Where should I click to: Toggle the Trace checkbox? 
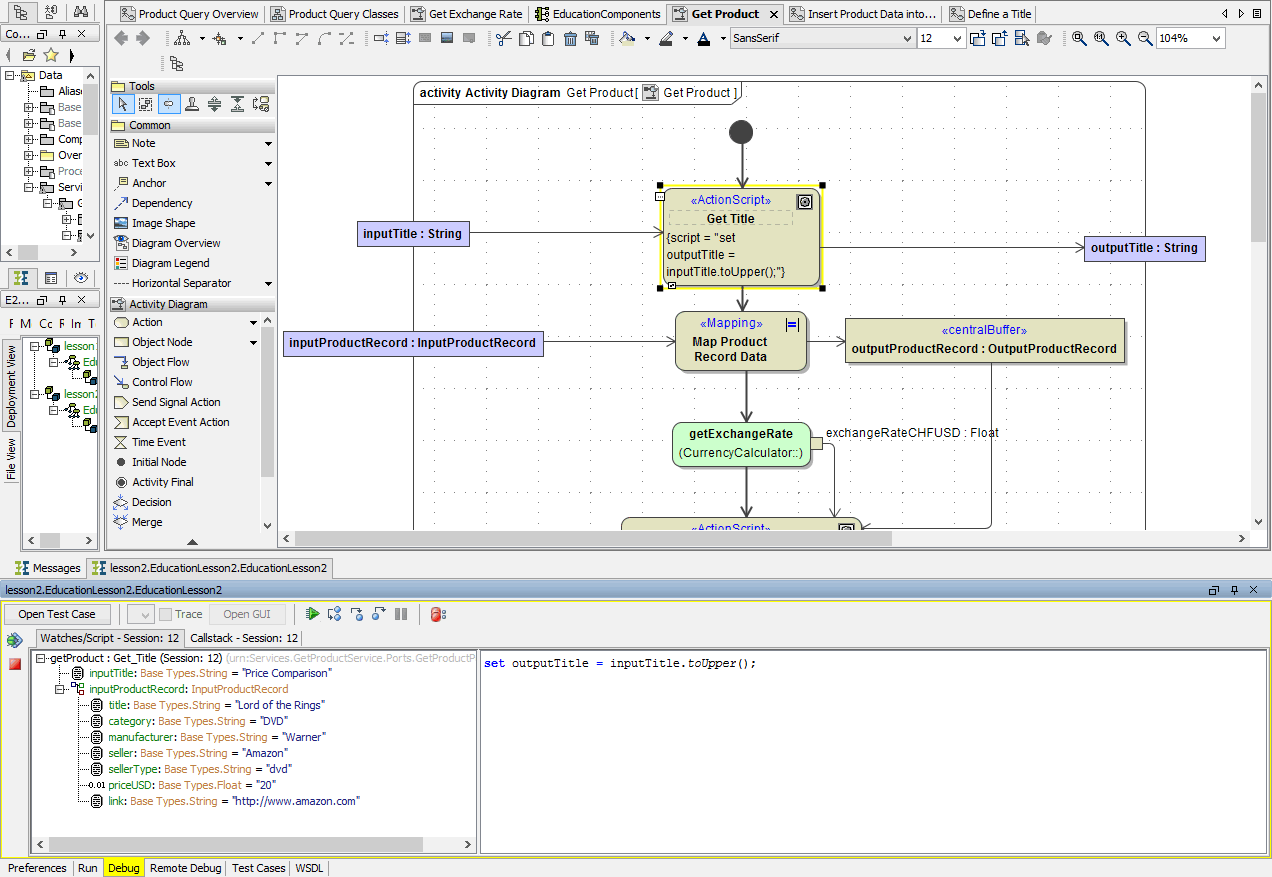coord(166,614)
